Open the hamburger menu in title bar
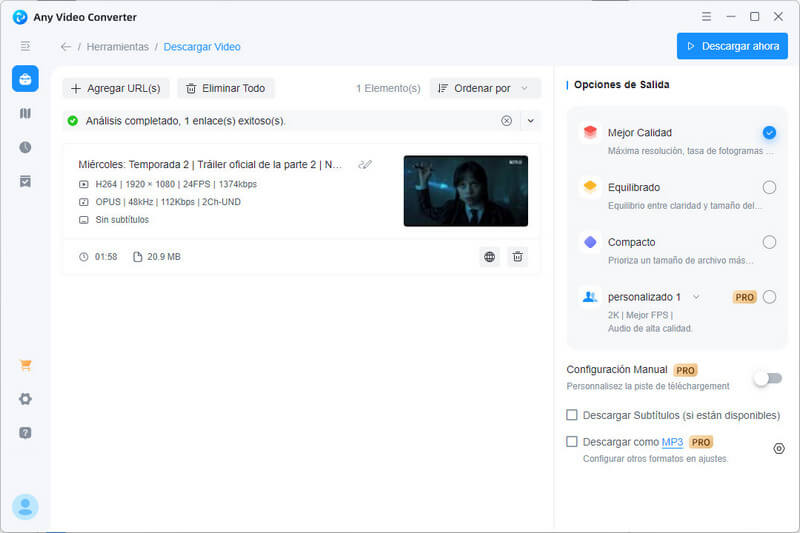This screenshot has height=533, width=800. coord(707,17)
